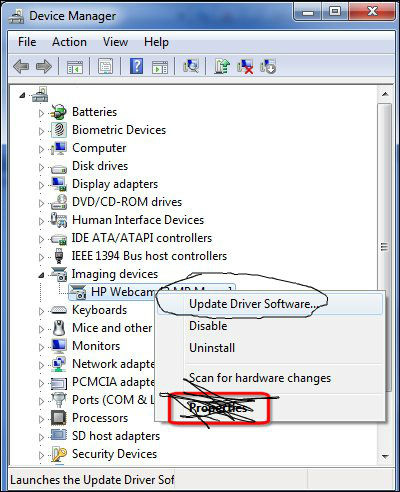The image size is (400, 492).
Task: Click the Disk drives category icon
Action: [59, 168]
